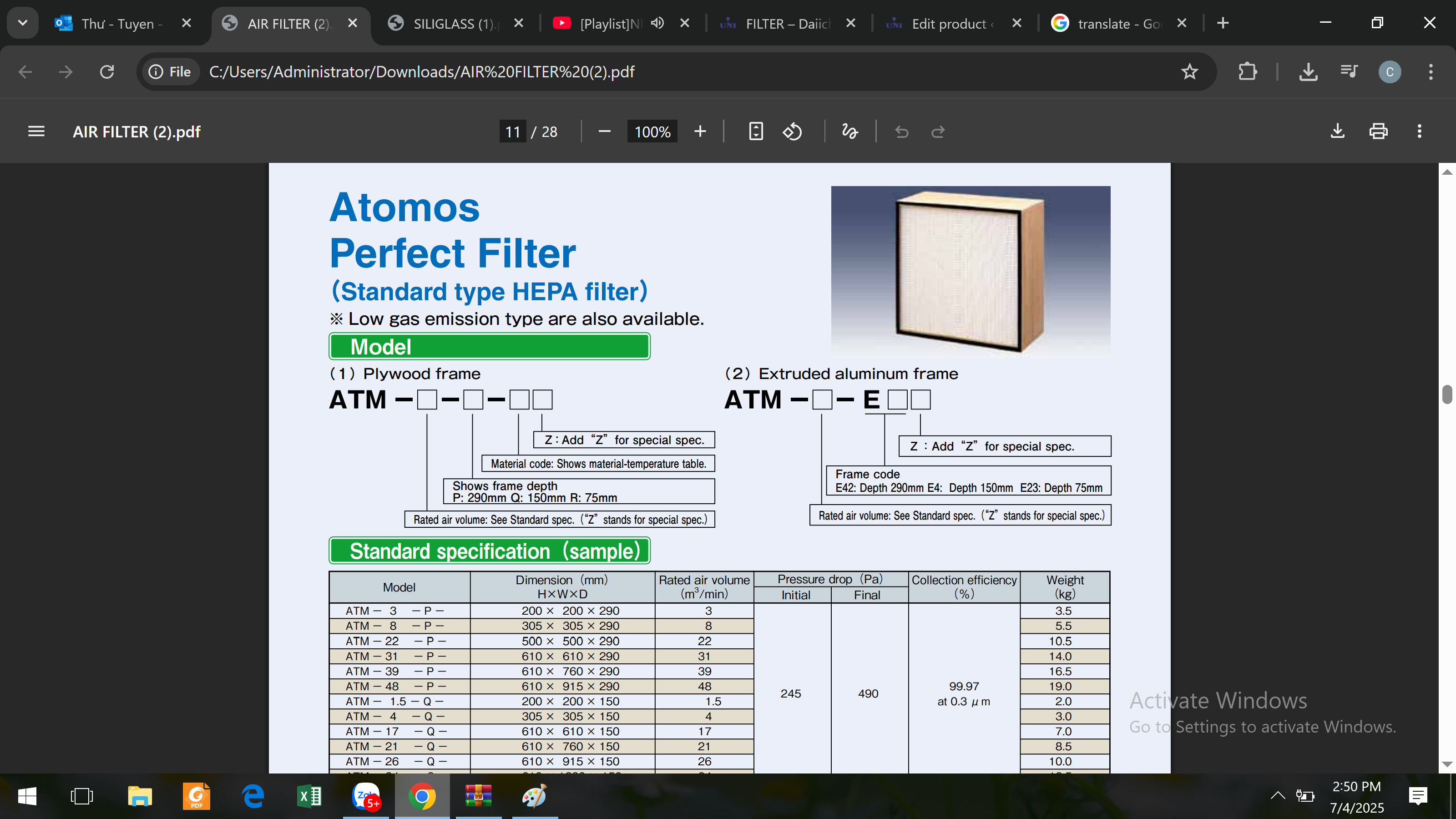
Task: Open the Windows Start menu
Action: (x=27, y=796)
